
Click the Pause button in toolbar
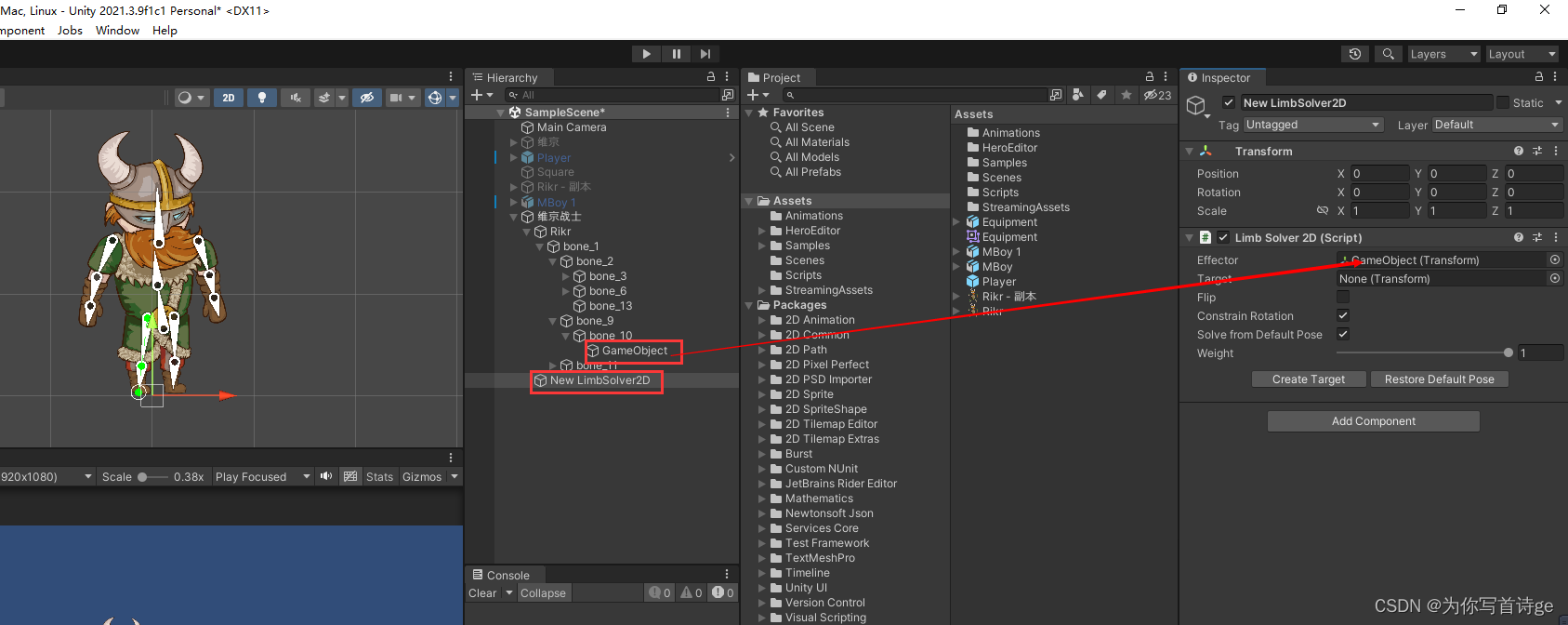676,54
